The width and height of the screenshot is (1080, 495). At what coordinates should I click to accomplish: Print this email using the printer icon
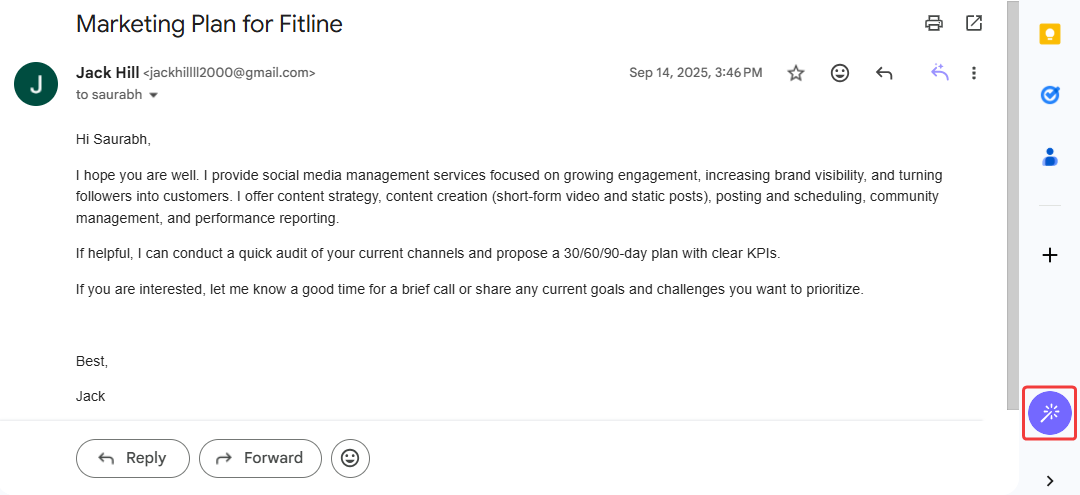coord(934,23)
